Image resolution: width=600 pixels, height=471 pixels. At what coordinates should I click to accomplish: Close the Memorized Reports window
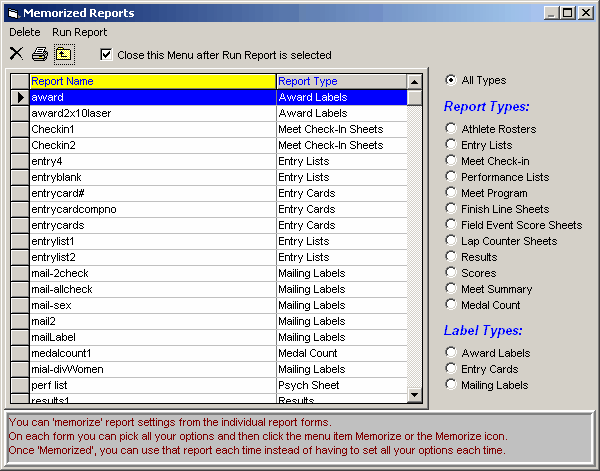click(586, 13)
